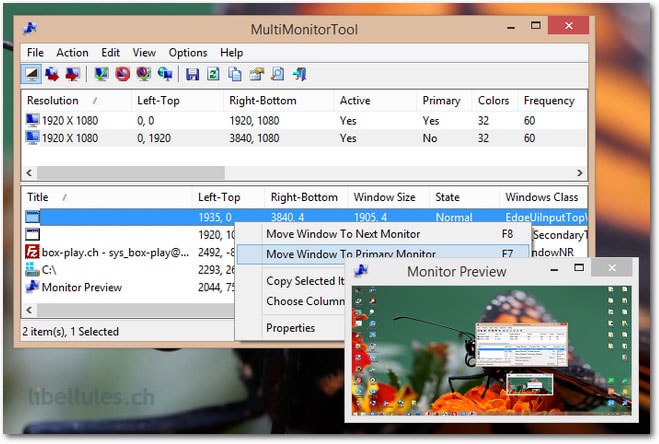
Task: Choose Move Window To Next Monitor
Action: [x=382, y=234]
